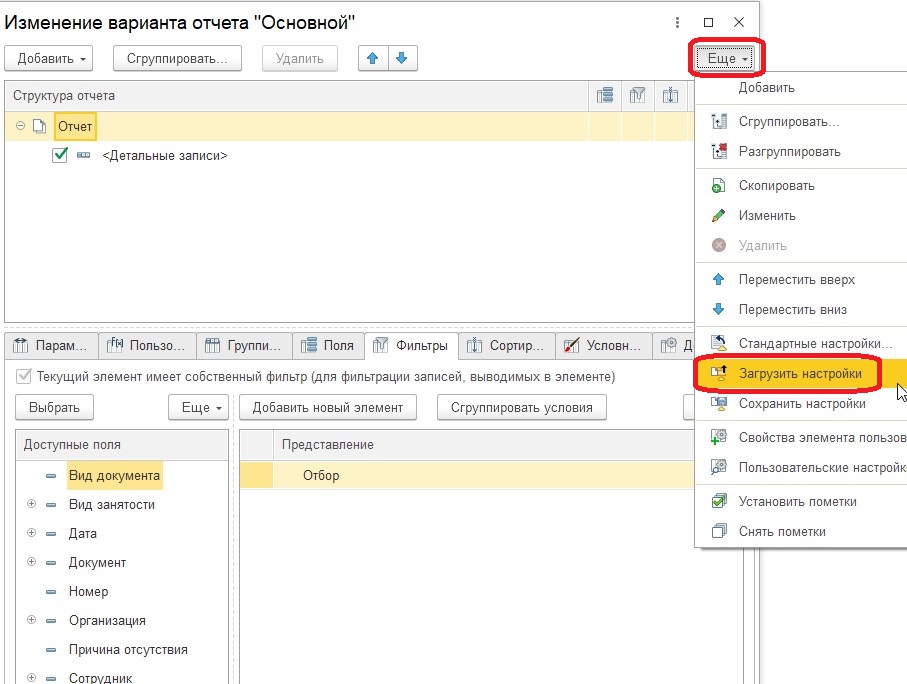Uncheck the Детальные записи checkbox
The height and width of the screenshot is (684, 907).
[x=60, y=155]
